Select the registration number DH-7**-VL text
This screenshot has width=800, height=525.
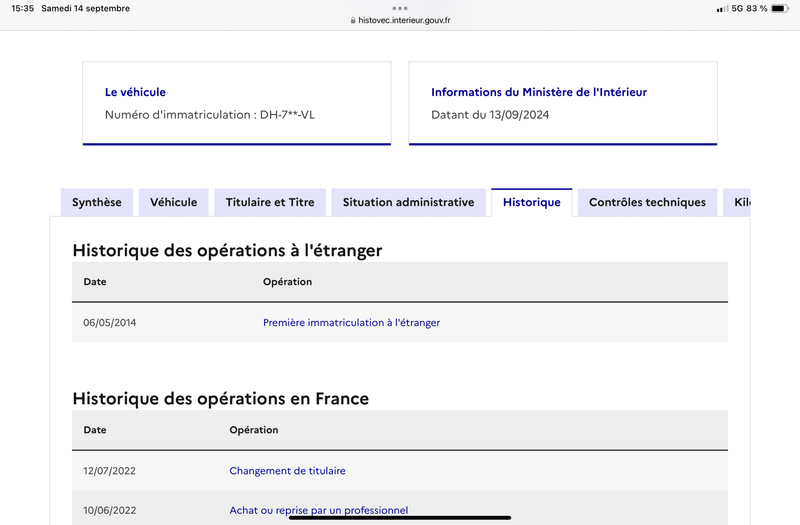pyautogui.click(x=287, y=115)
